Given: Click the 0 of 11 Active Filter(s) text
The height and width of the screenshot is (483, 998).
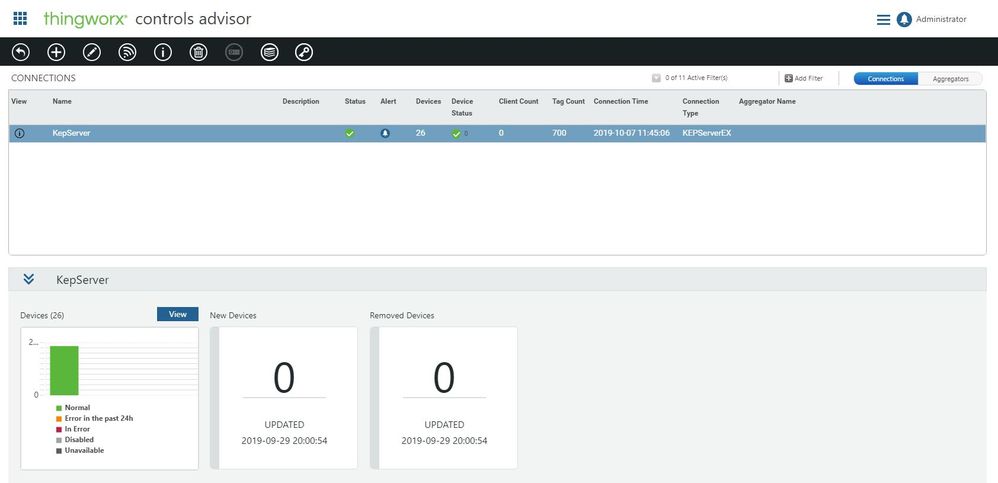Looking at the screenshot, I should 696,78.
